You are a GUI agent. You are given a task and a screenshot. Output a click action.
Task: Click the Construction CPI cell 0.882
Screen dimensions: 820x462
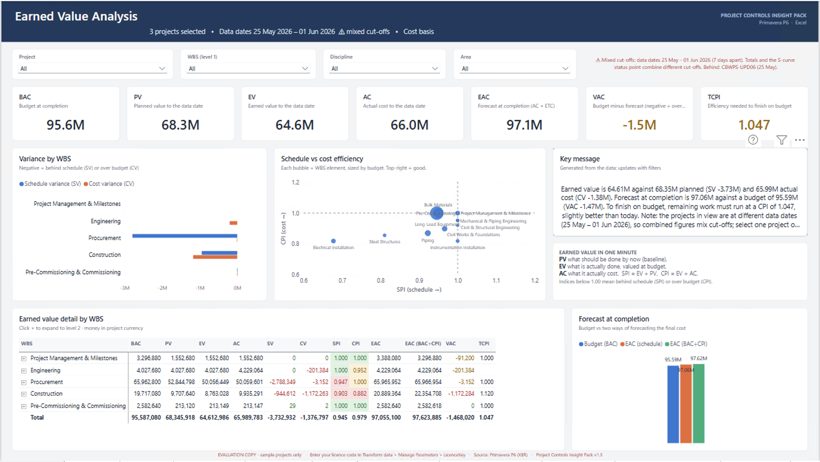(360, 393)
